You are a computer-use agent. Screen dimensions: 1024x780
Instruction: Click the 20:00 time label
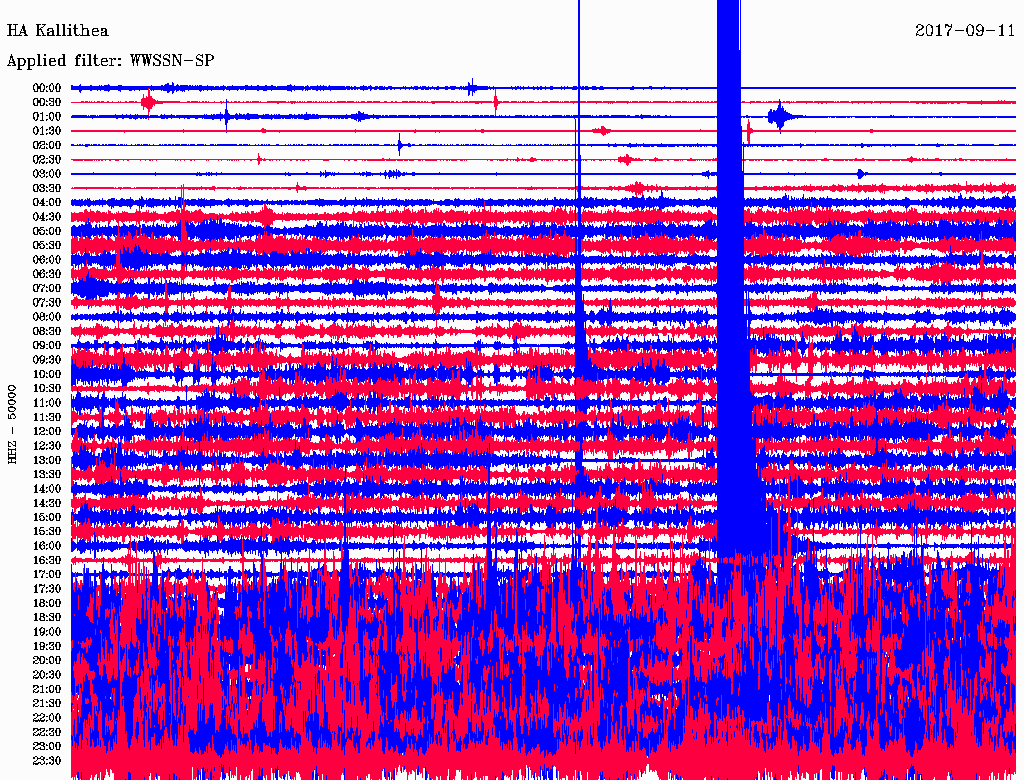coord(47,660)
